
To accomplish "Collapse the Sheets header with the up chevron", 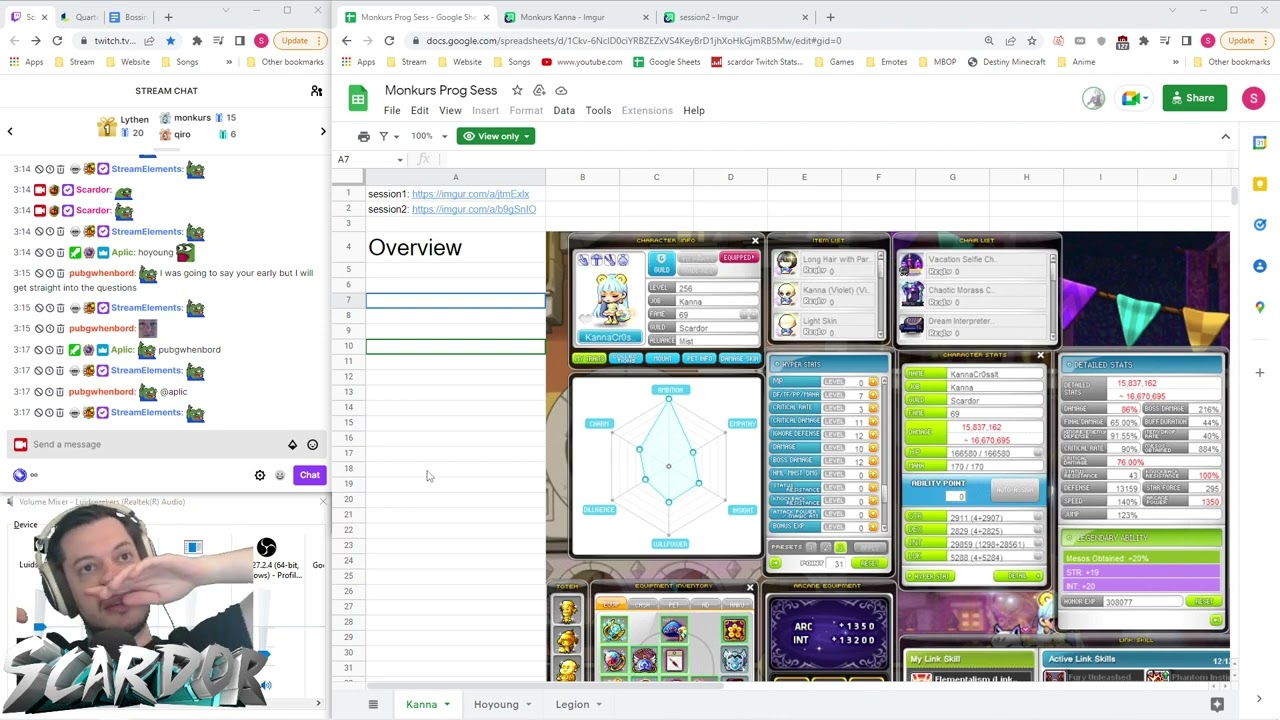I will [x=1225, y=136].
